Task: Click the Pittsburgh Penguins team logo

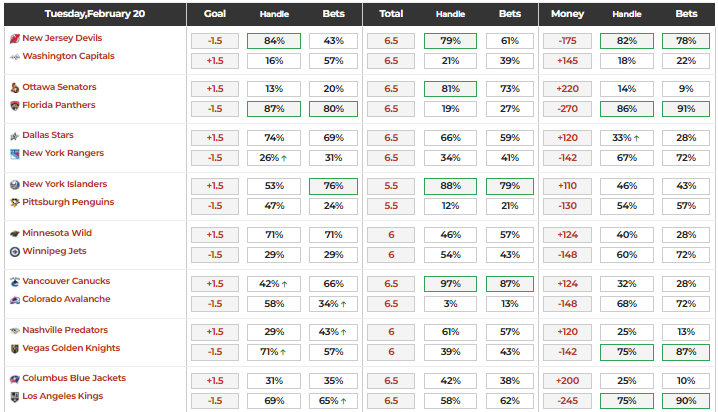Action: [x=14, y=202]
